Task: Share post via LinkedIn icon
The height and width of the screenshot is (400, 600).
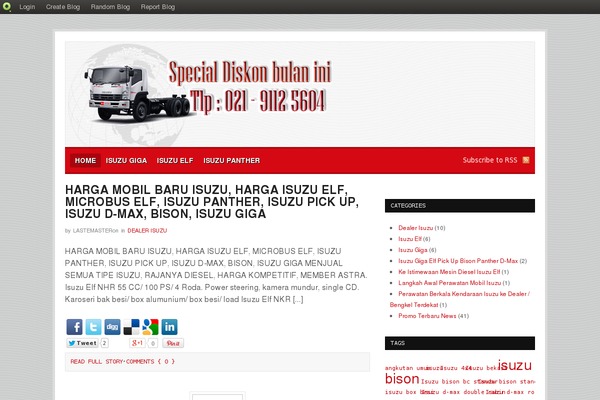Action: point(170,327)
